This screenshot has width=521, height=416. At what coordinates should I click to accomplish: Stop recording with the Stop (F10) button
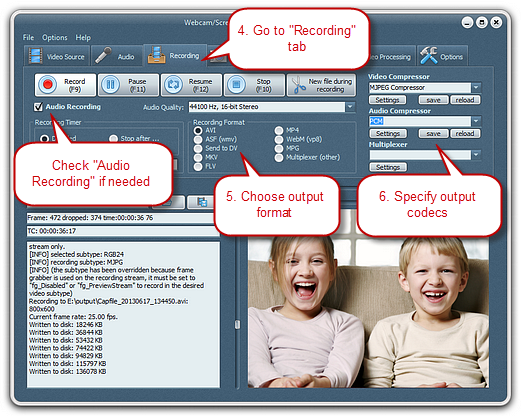[254, 85]
